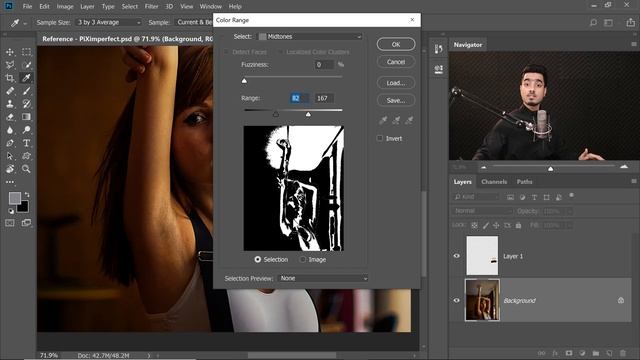The height and width of the screenshot is (360, 640).
Task: Open the Edit Toolbar three-dots menu
Action: [x=10, y=182]
